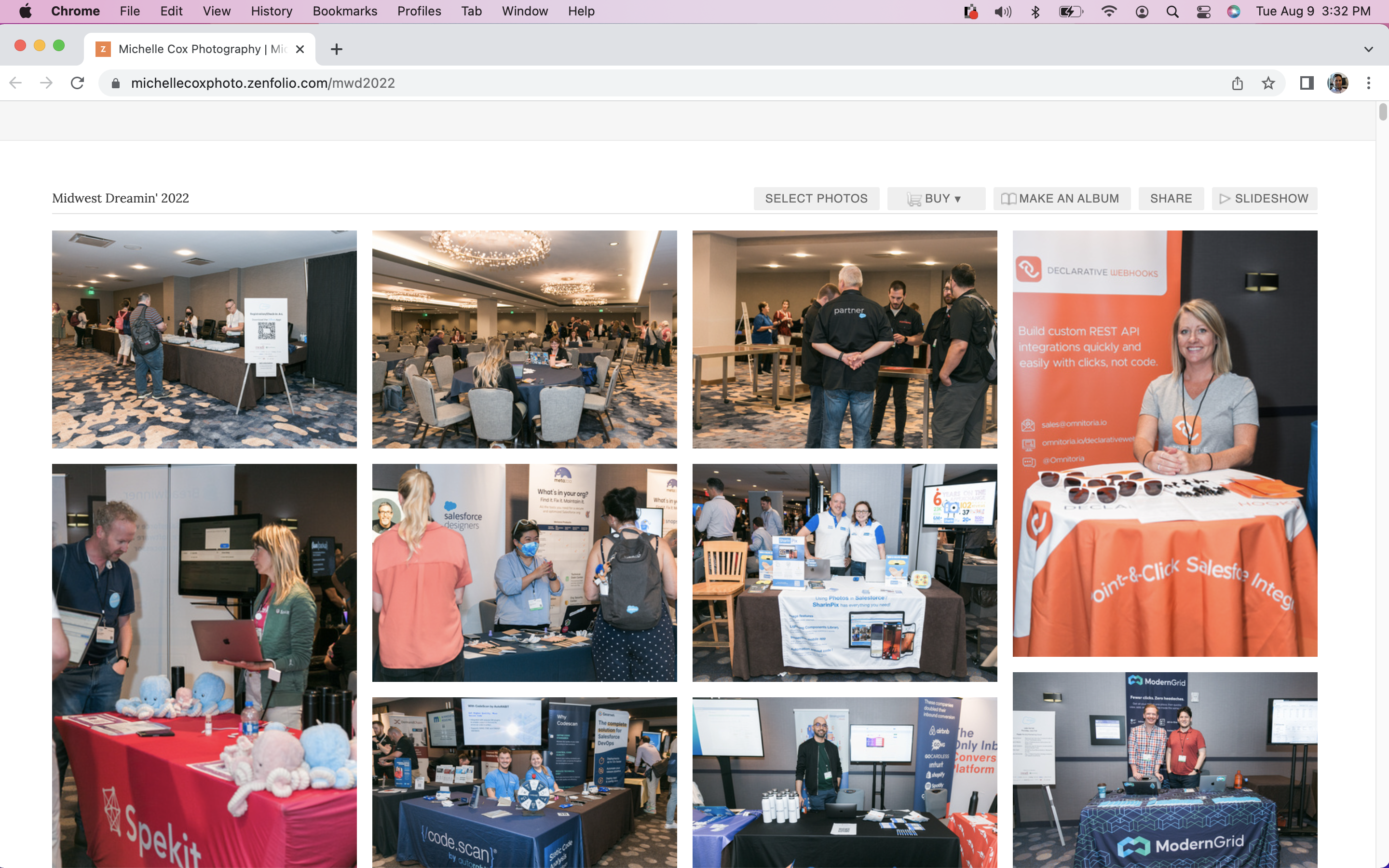Open the View menu
1389x868 pixels.
(217, 12)
